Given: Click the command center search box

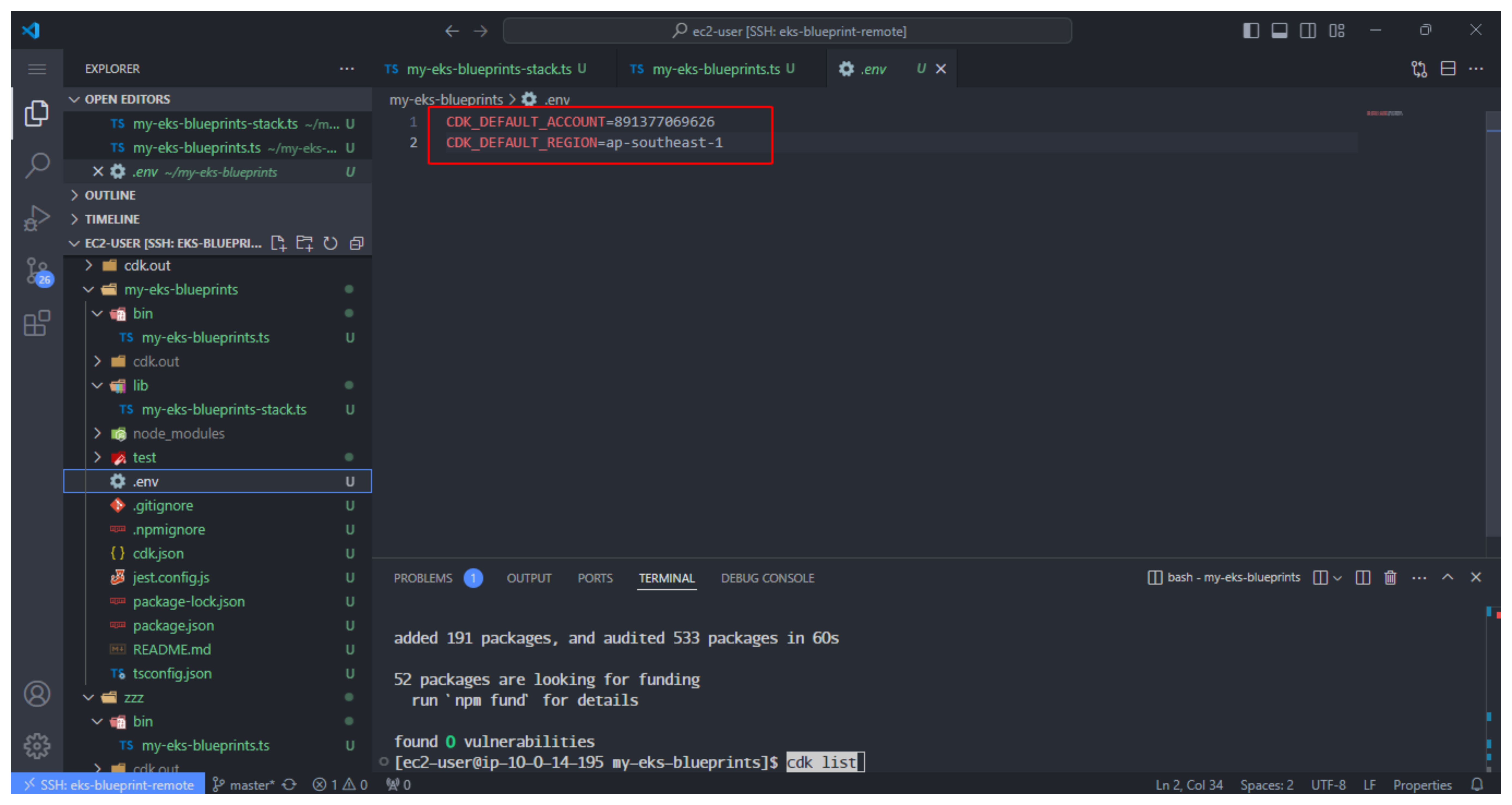Looking at the screenshot, I should point(787,31).
